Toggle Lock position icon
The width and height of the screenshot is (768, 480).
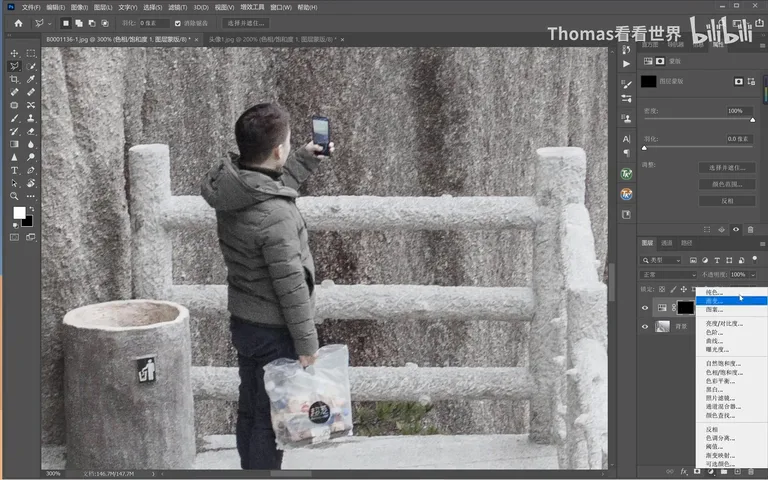pyautogui.click(x=684, y=289)
